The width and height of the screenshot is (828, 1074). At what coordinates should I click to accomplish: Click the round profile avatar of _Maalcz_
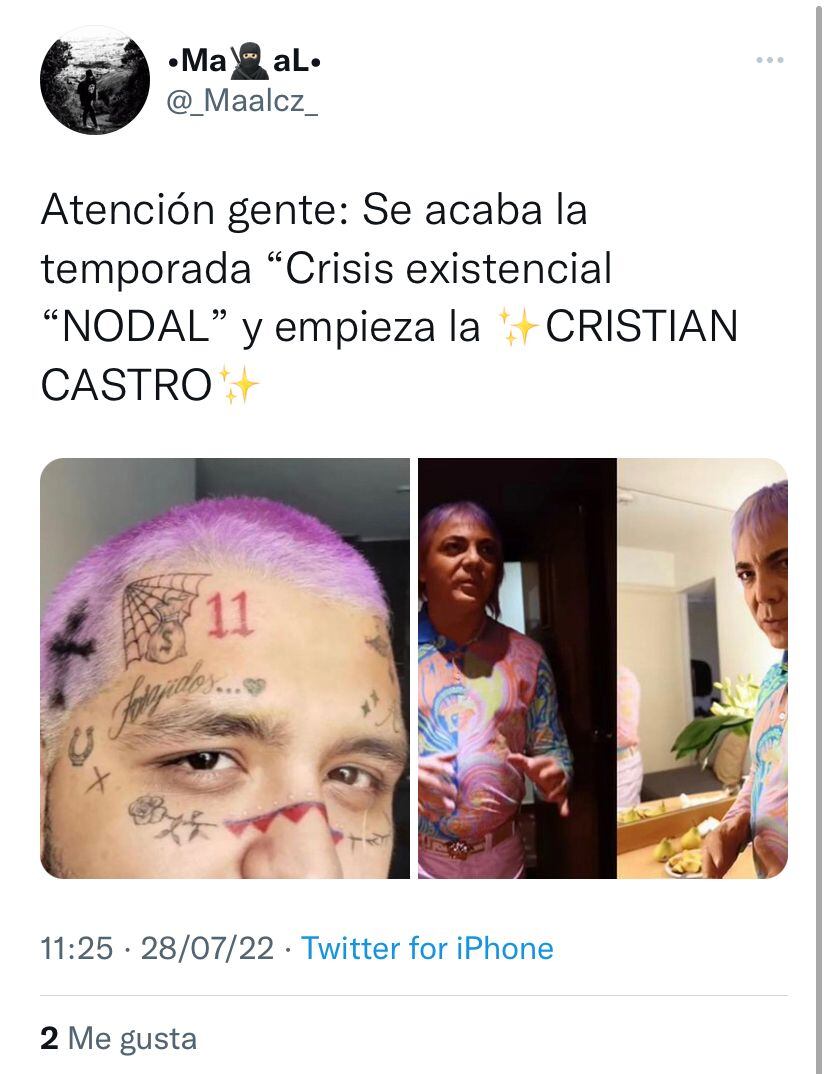pos(95,80)
